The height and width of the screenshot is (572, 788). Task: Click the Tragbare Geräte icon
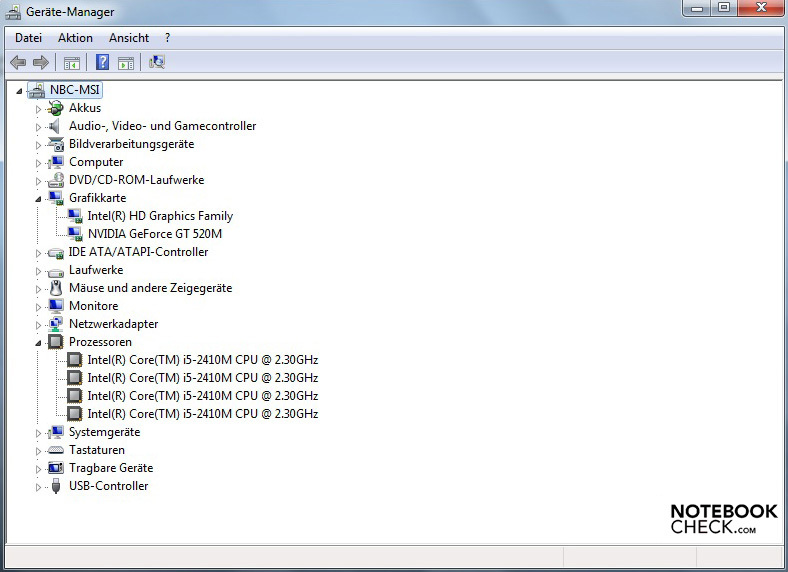pos(56,468)
